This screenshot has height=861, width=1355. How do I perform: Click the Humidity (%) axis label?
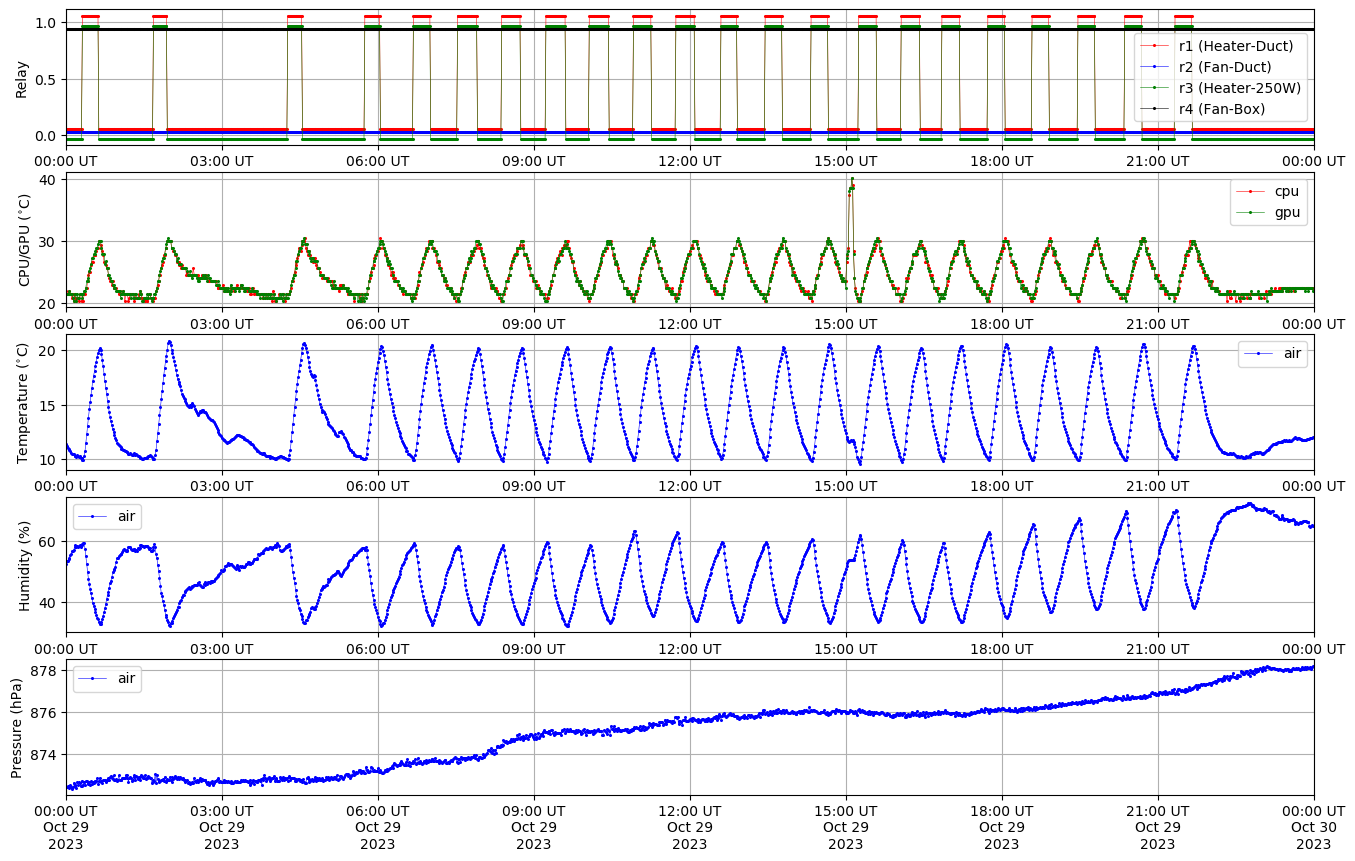tap(24, 565)
